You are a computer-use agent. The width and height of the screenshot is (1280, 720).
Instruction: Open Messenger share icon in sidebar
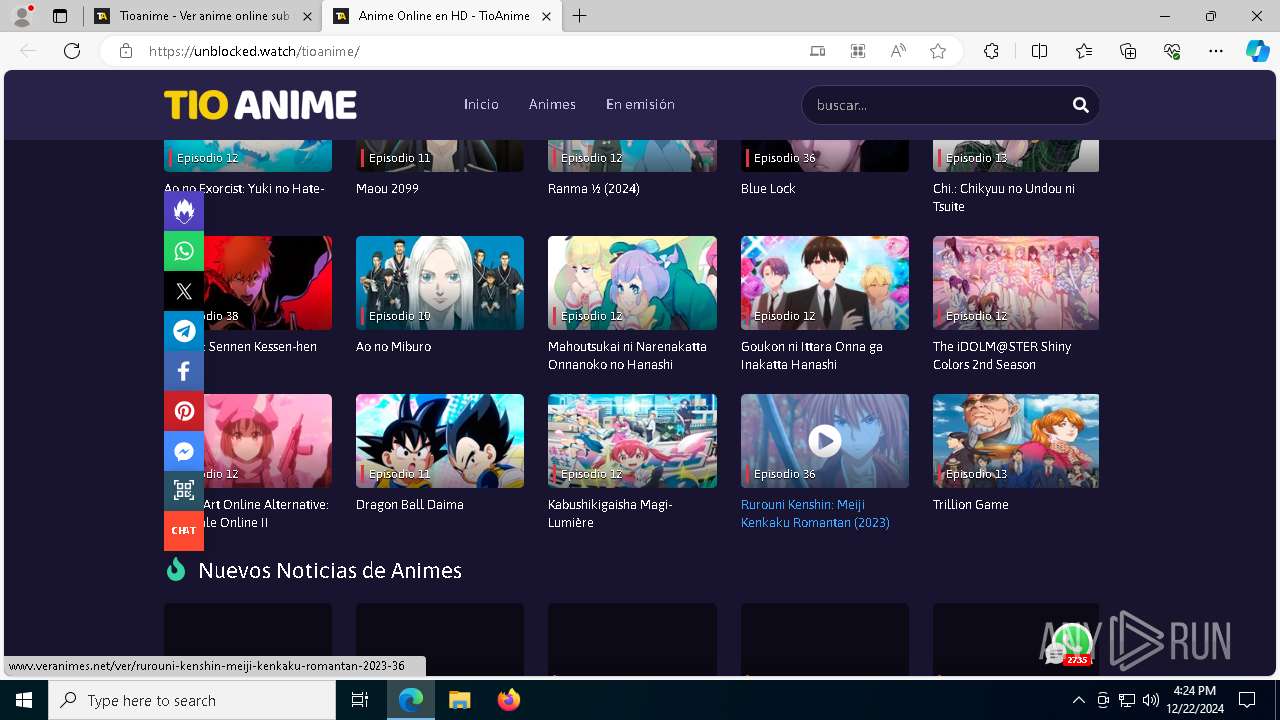pyautogui.click(x=184, y=451)
